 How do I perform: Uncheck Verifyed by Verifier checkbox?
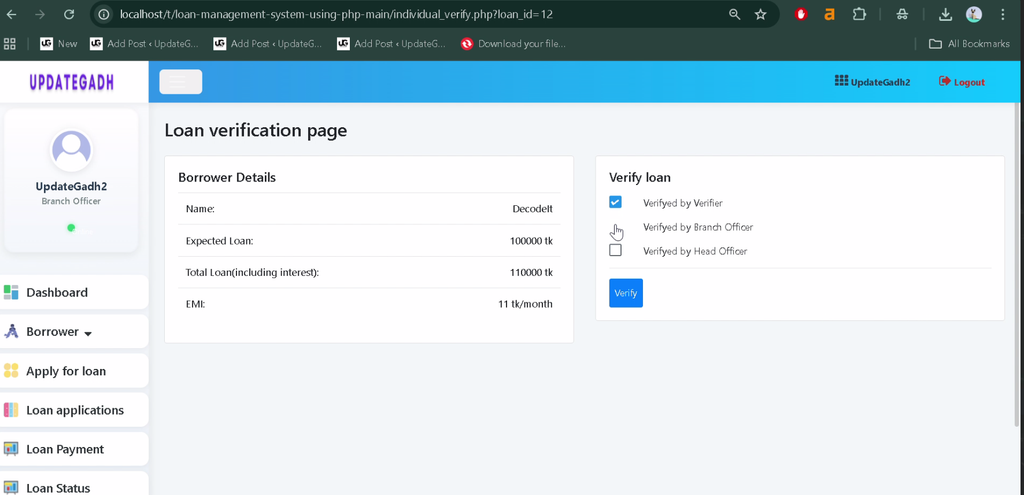(x=615, y=202)
